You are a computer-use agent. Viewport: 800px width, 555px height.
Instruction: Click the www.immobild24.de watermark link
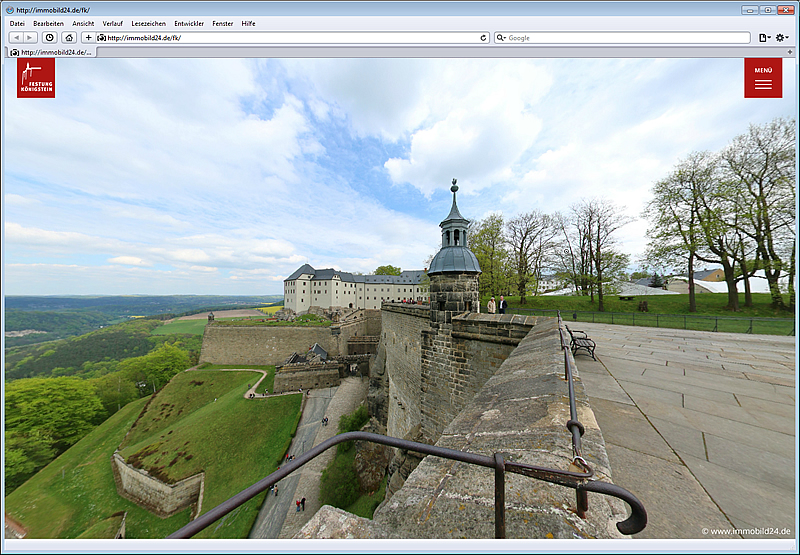(x=746, y=532)
